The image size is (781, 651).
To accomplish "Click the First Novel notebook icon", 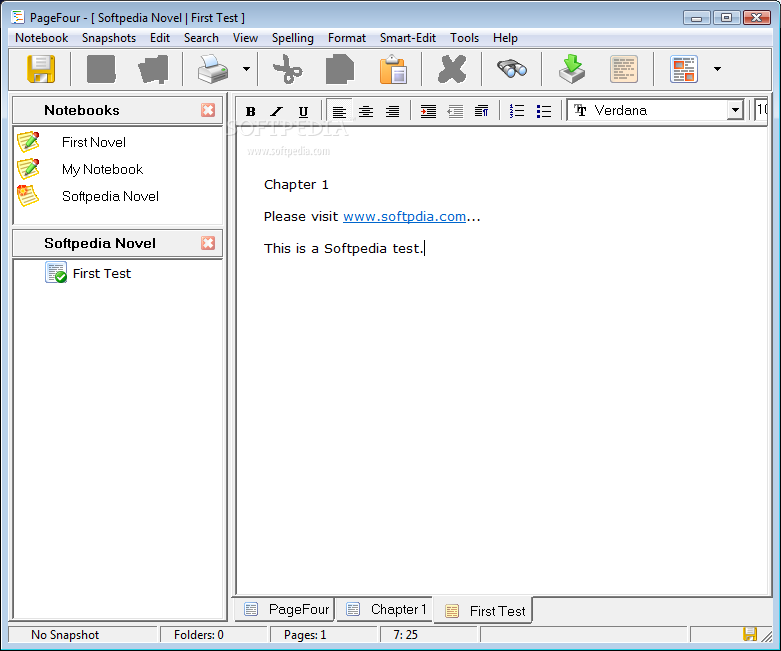I will (x=28, y=142).
